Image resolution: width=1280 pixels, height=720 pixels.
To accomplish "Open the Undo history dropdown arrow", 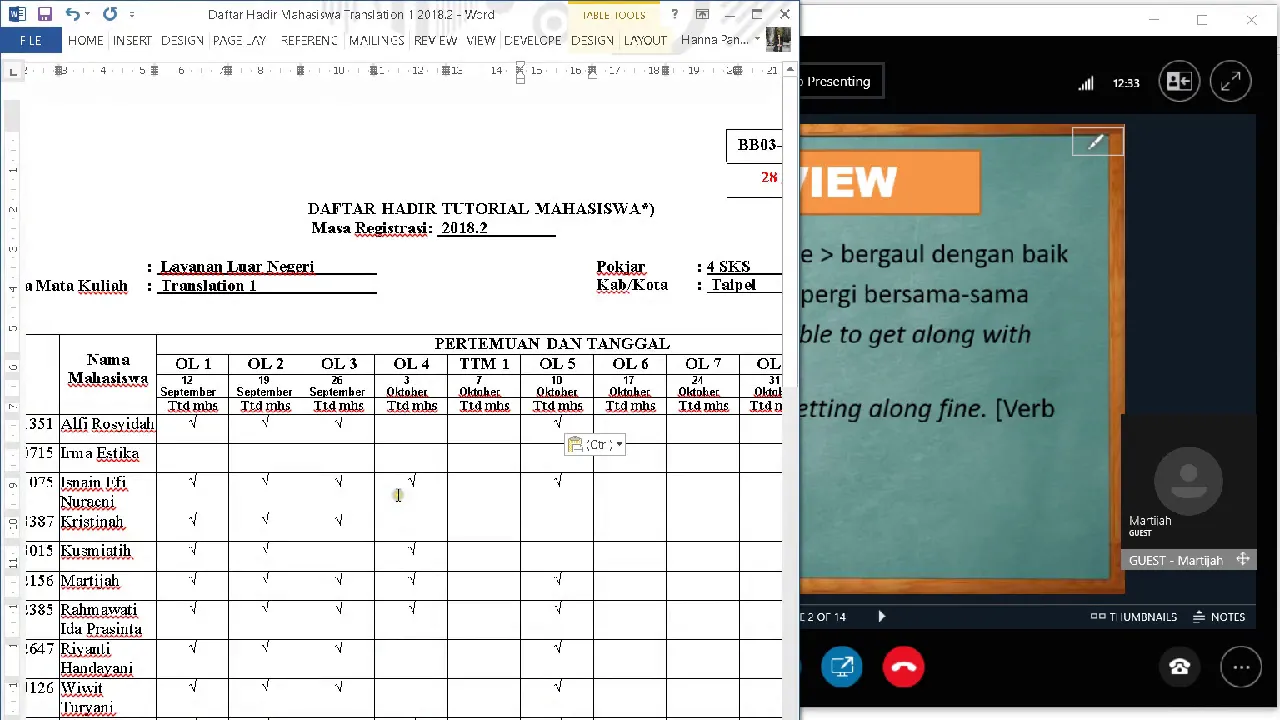I will (x=88, y=14).
